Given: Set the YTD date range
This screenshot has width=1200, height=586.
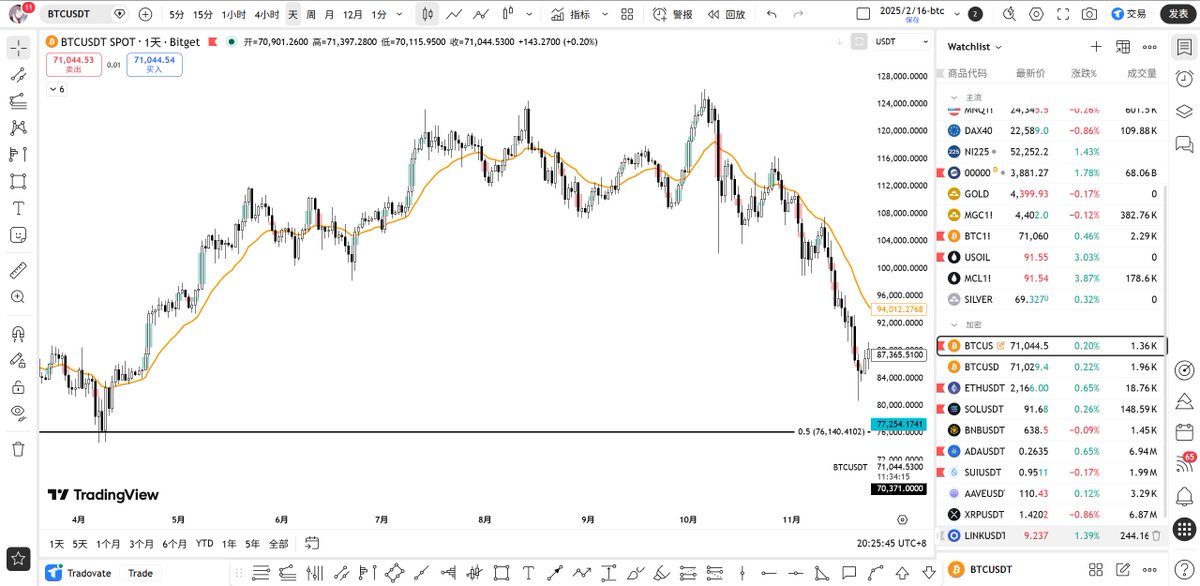Looking at the screenshot, I should pos(204,544).
